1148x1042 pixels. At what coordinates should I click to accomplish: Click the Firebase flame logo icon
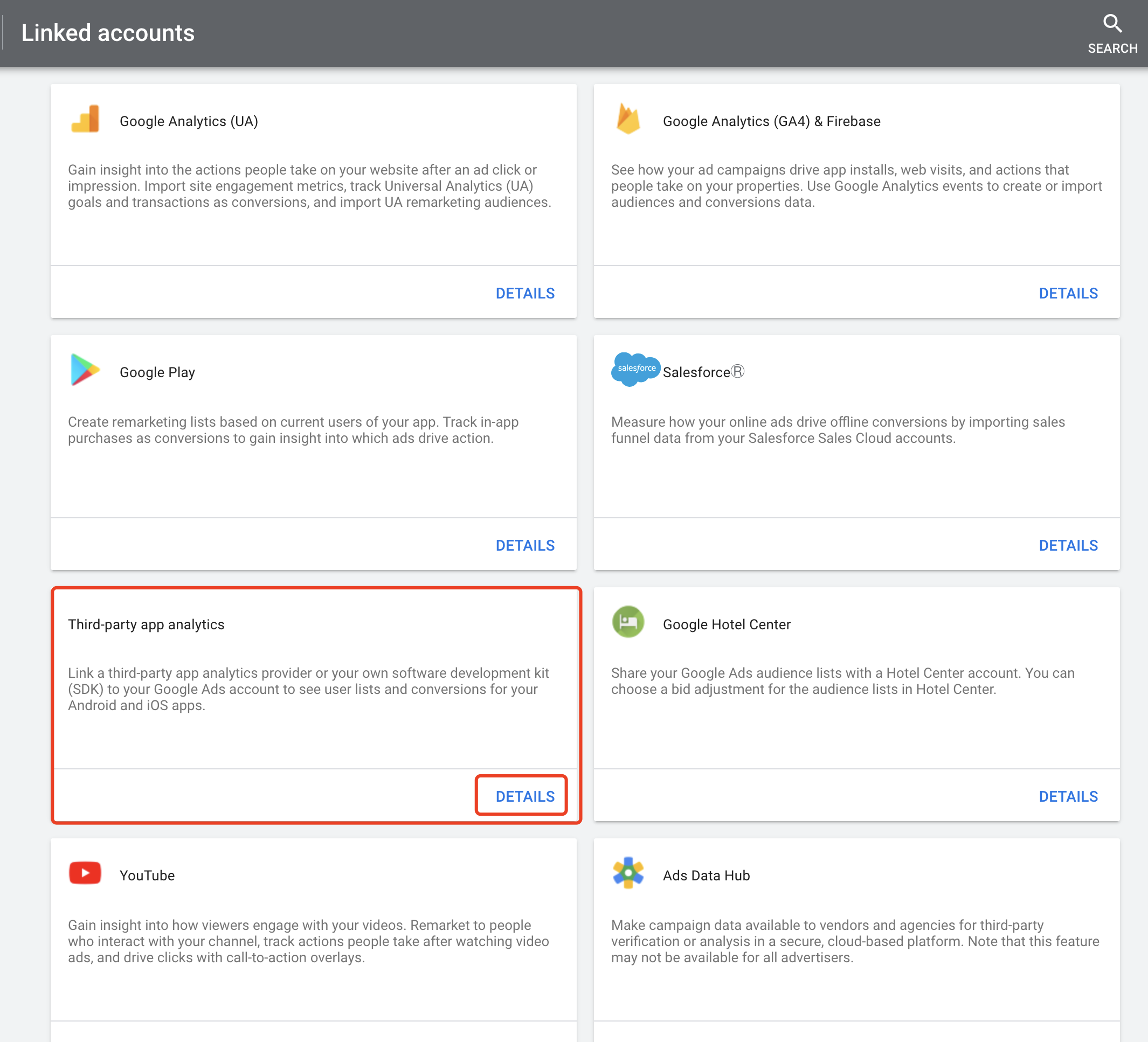click(628, 119)
